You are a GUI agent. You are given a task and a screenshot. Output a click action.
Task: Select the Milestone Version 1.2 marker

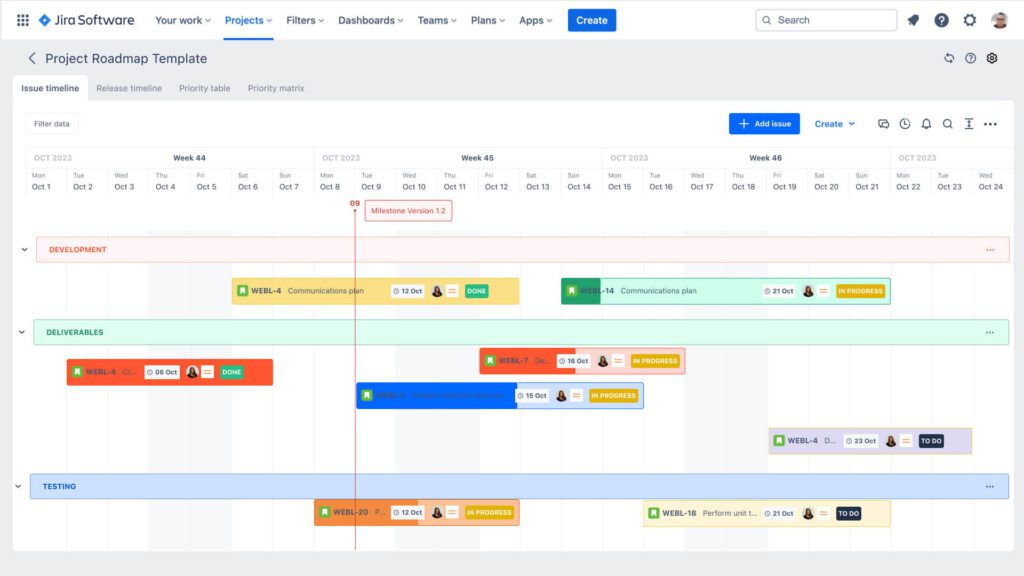point(408,211)
